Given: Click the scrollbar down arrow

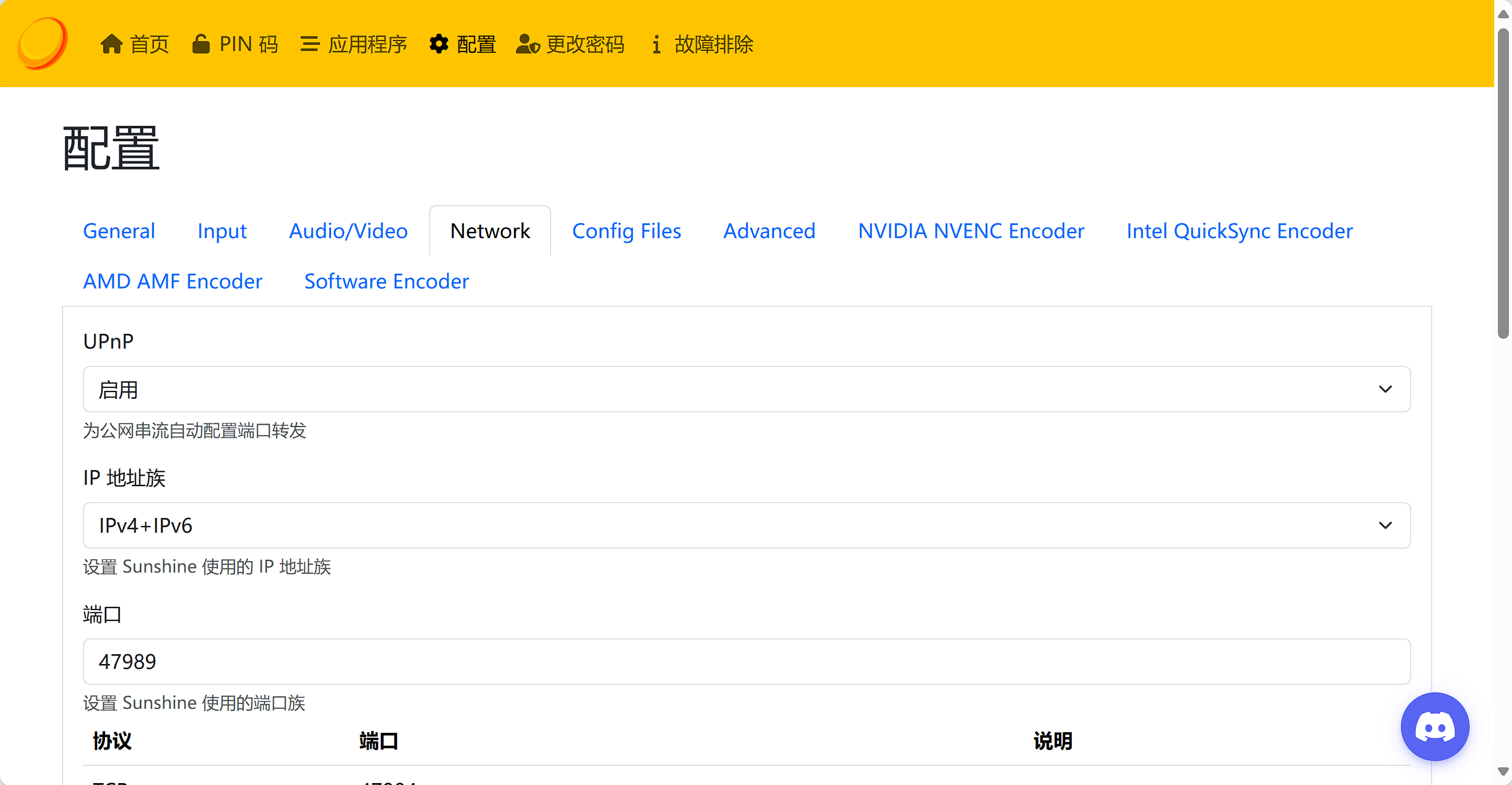Looking at the screenshot, I should 1503,772.
